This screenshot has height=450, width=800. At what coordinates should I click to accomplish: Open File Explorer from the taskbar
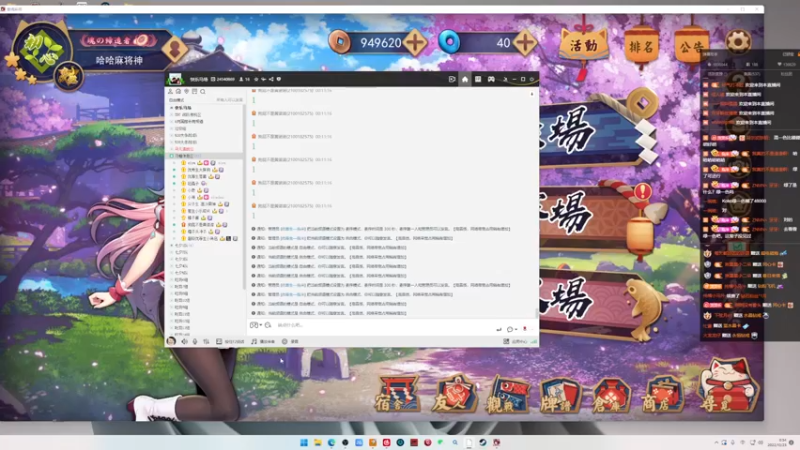[317, 442]
